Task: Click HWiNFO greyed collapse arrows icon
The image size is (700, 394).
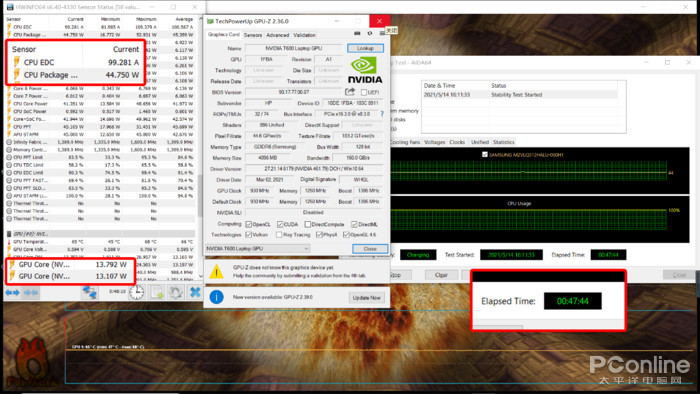Action: [x=30, y=293]
